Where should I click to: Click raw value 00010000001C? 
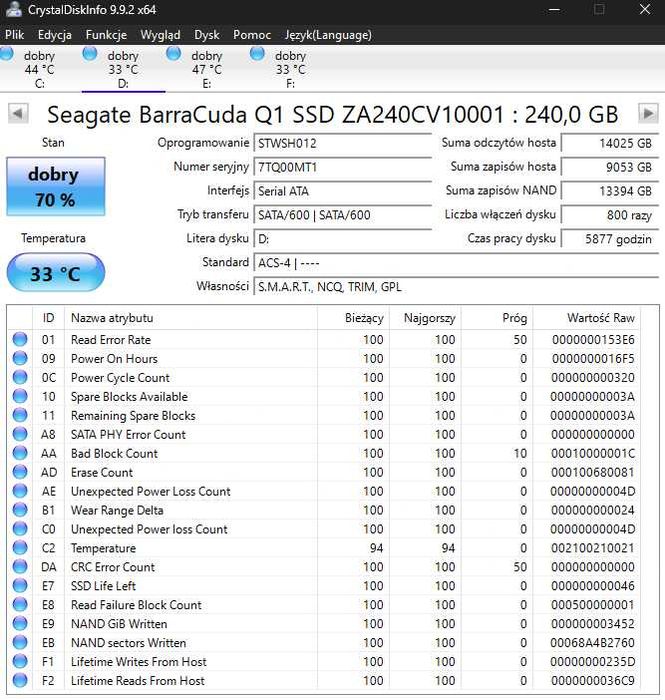click(x=593, y=454)
